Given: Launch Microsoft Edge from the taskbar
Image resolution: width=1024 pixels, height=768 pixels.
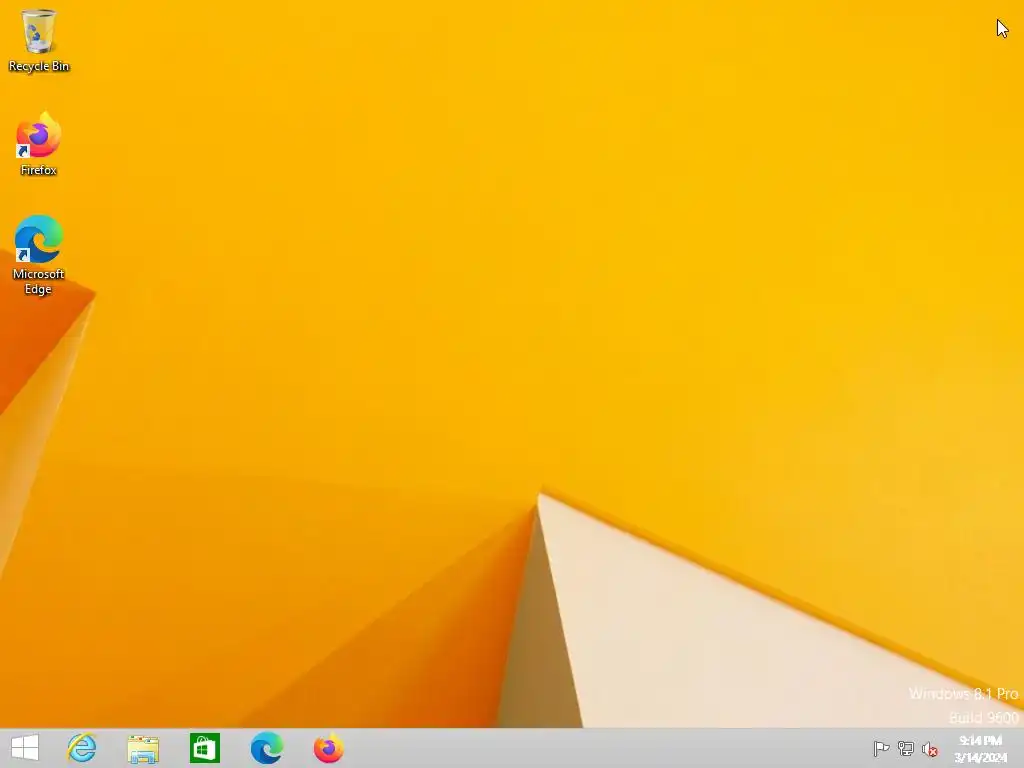Looking at the screenshot, I should pos(266,748).
